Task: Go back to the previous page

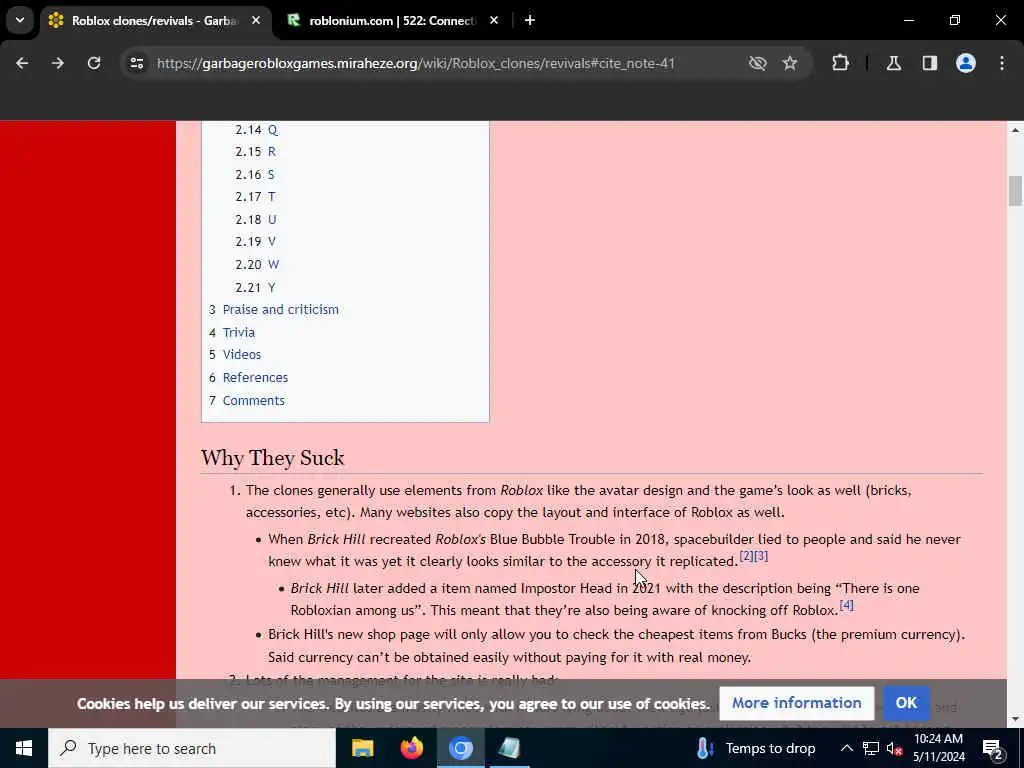Action: click(x=22, y=63)
